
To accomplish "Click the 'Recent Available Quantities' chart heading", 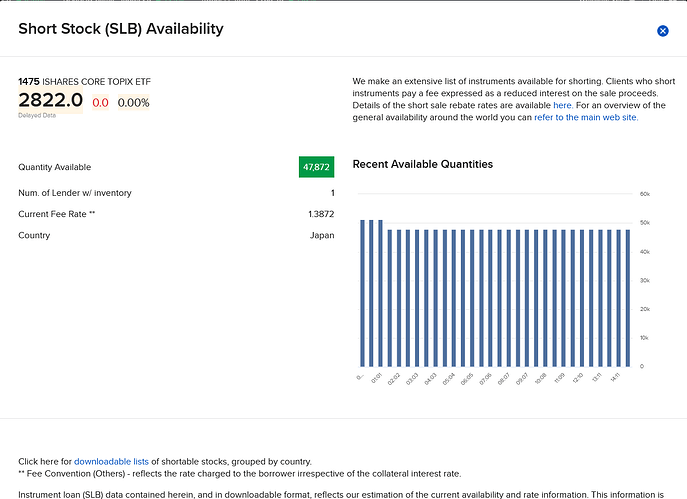I will pos(423,164).
